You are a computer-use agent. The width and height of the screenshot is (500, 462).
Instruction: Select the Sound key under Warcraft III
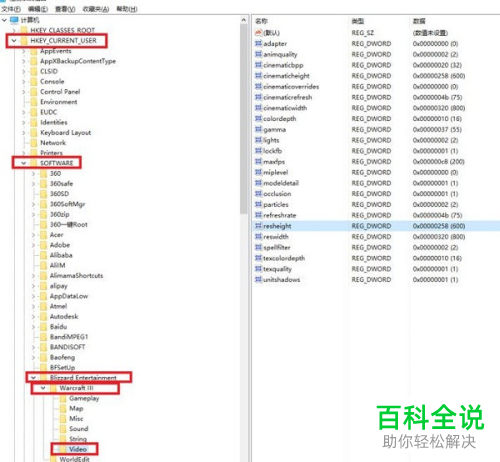[79, 429]
